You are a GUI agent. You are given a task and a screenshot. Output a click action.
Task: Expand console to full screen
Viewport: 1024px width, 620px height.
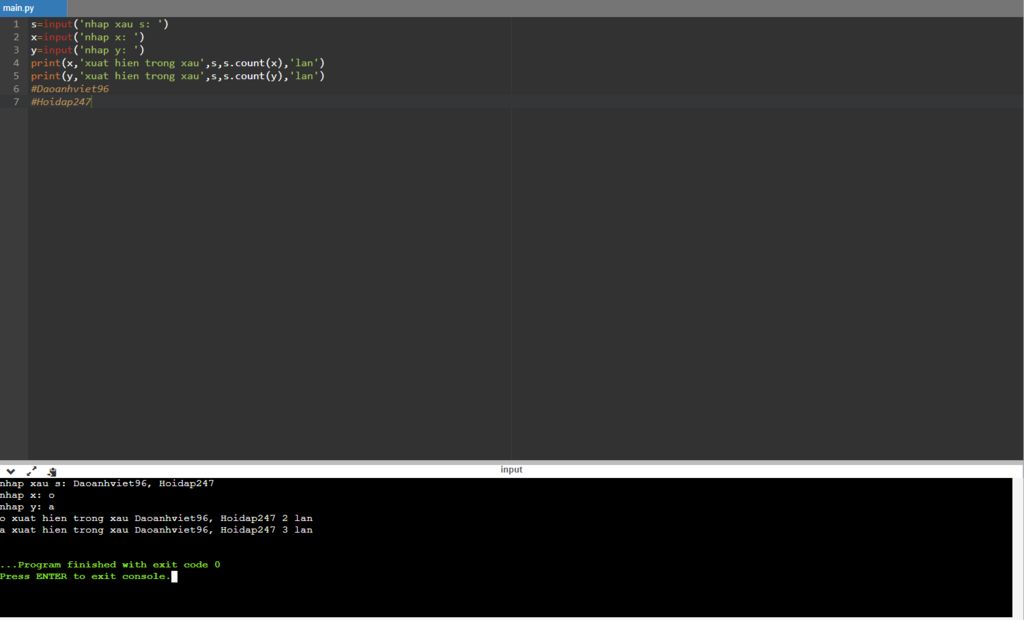(x=31, y=471)
